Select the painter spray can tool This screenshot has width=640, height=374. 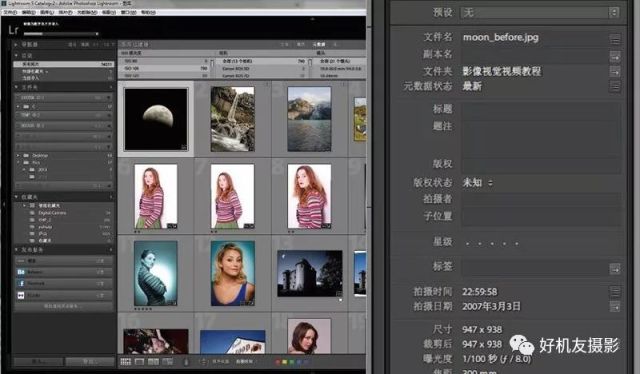point(186,361)
